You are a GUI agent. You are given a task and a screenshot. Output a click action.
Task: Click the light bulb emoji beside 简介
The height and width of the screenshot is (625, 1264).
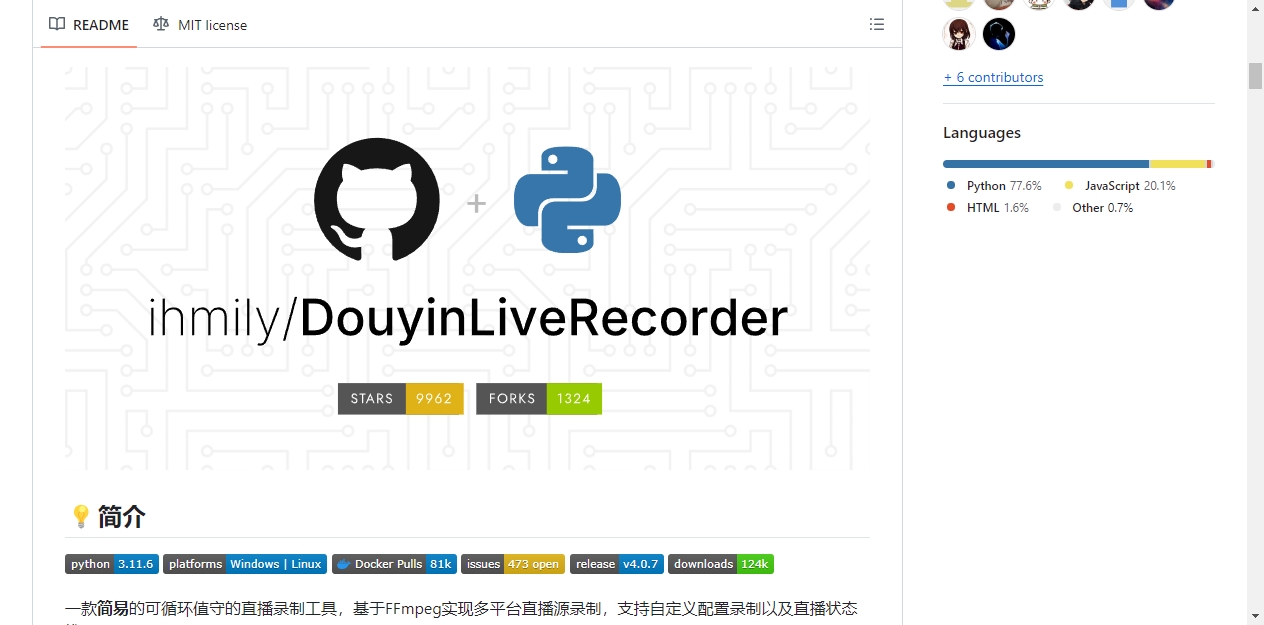tap(81, 517)
